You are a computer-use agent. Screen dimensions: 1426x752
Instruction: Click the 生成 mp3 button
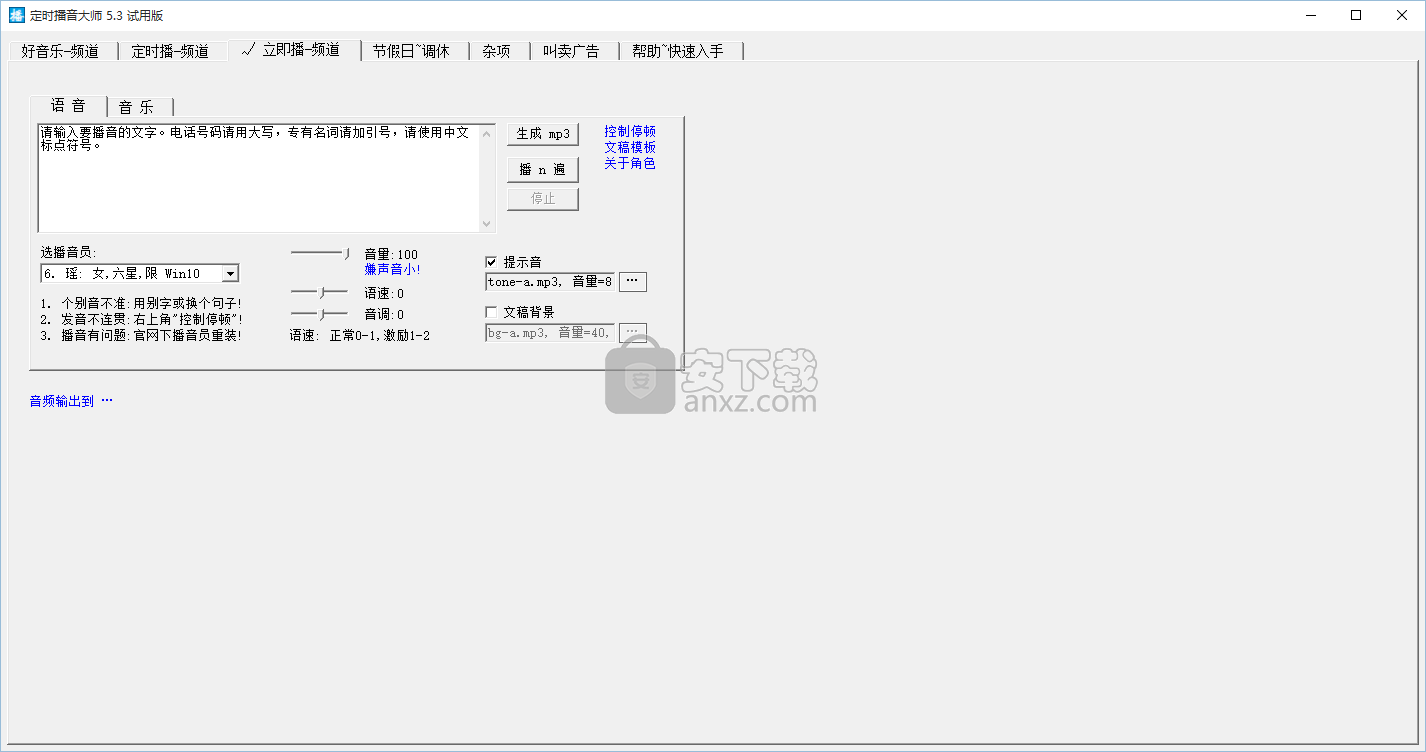click(543, 134)
